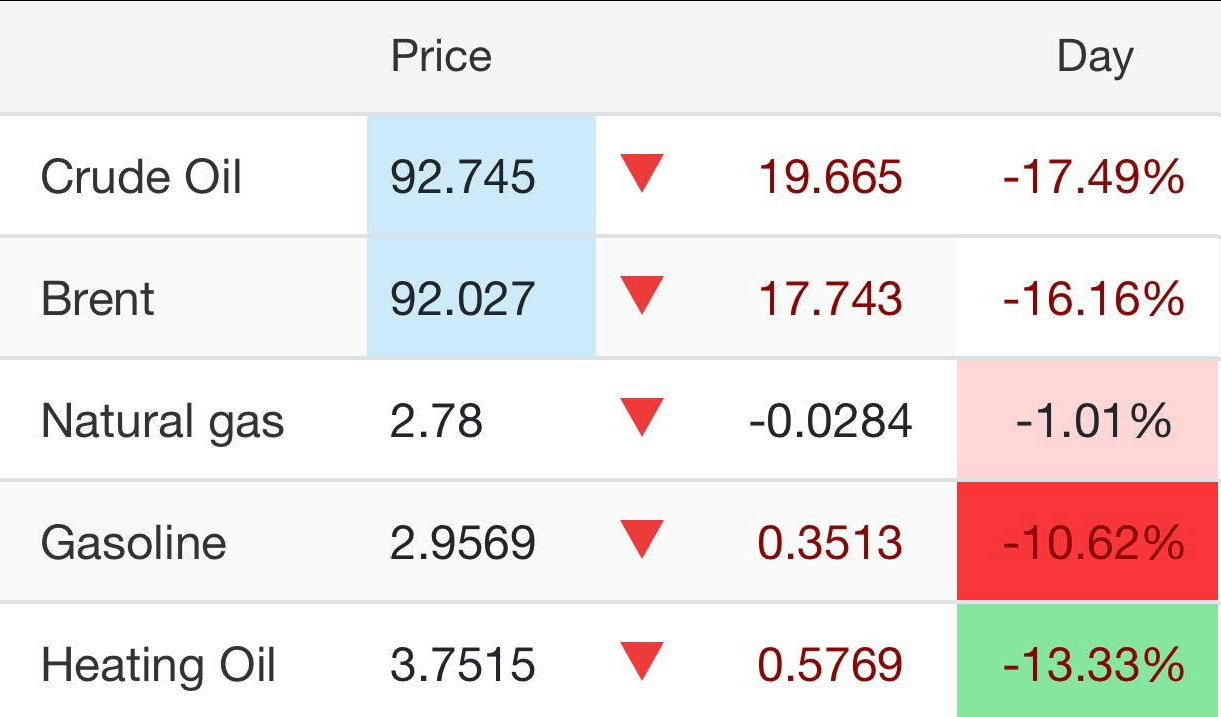Sort by the Day column header

point(1094,56)
